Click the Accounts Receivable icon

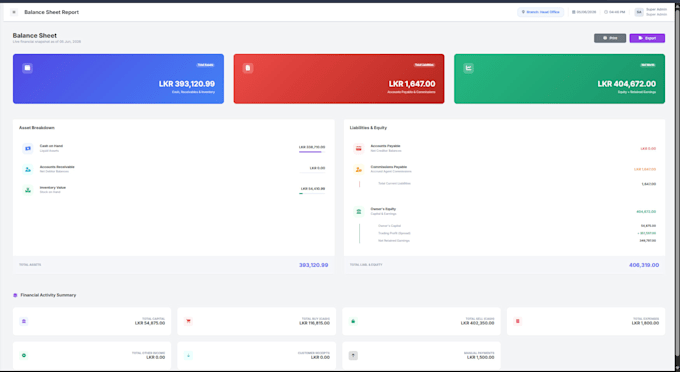click(28, 169)
